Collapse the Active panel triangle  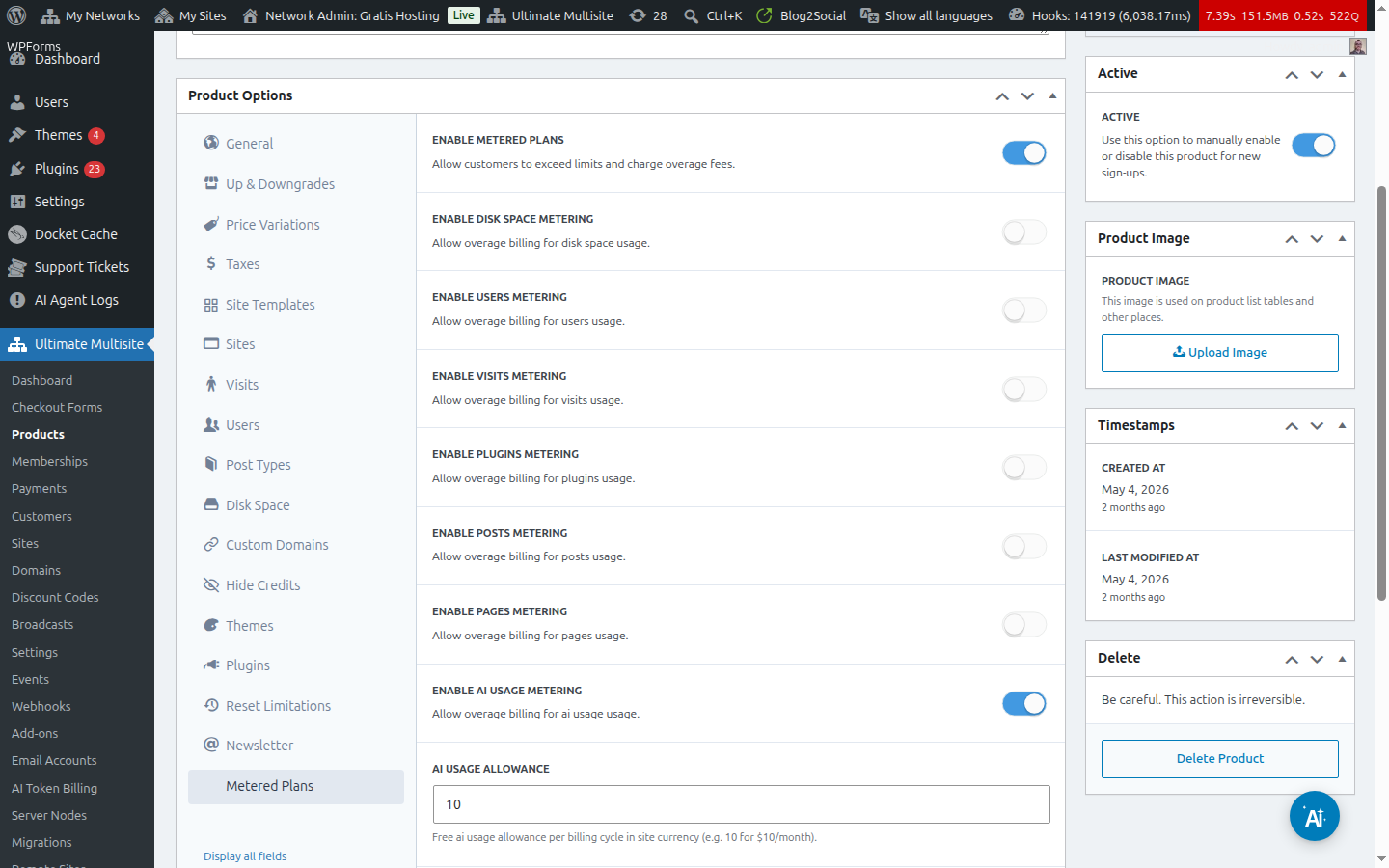pos(1342,74)
